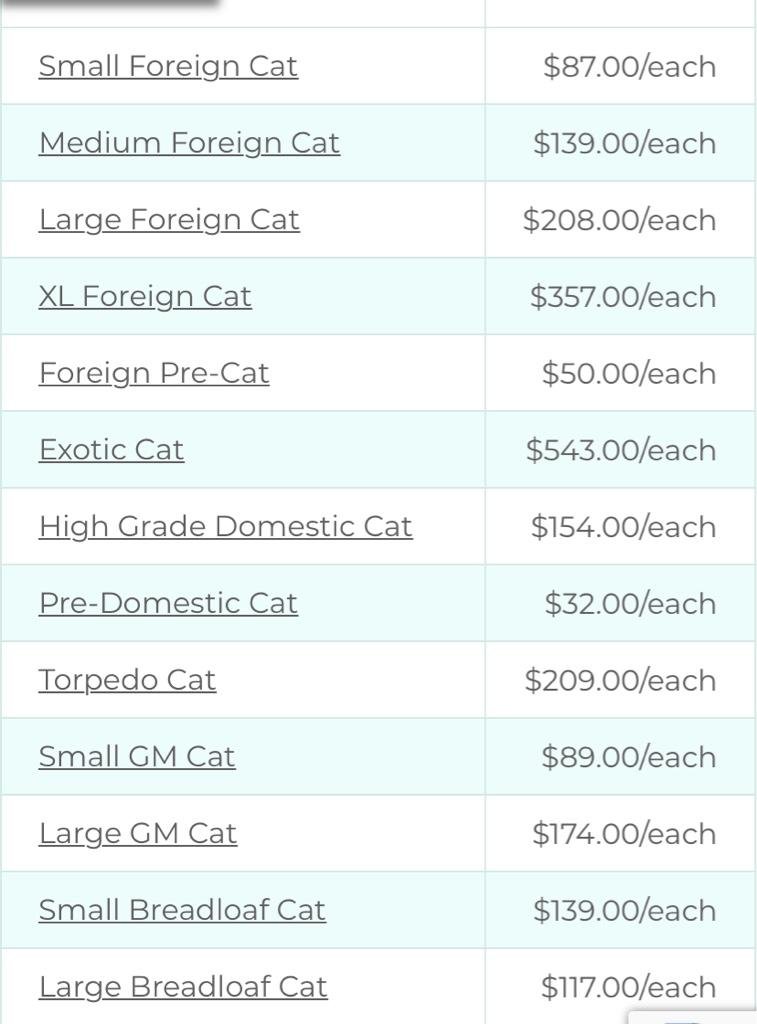The height and width of the screenshot is (1024, 757).
Task: Open the Small Foreign Cat link
Action: pos(169,67)
